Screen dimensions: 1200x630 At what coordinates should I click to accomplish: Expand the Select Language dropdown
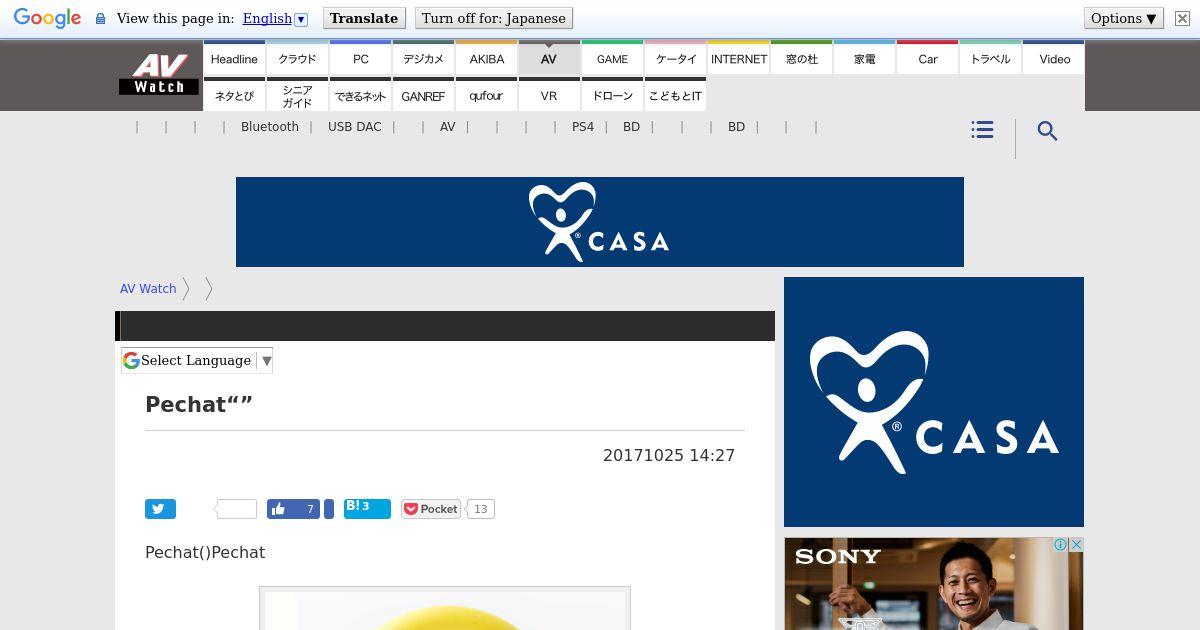click(x=197, y=360)
